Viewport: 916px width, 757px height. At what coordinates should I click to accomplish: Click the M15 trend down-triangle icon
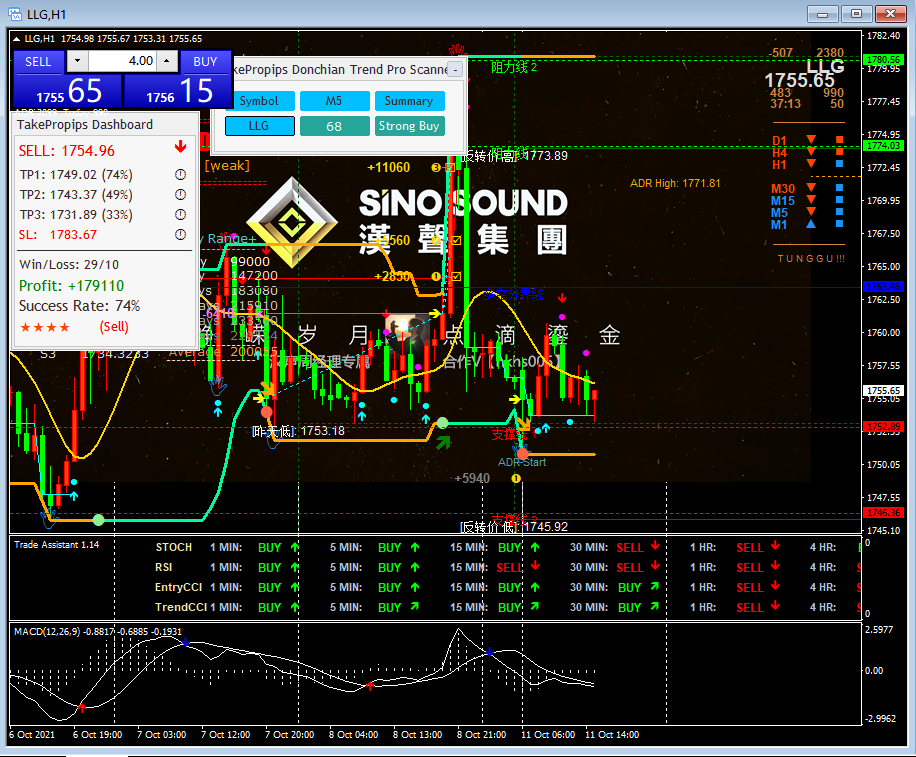coord(811,200)
